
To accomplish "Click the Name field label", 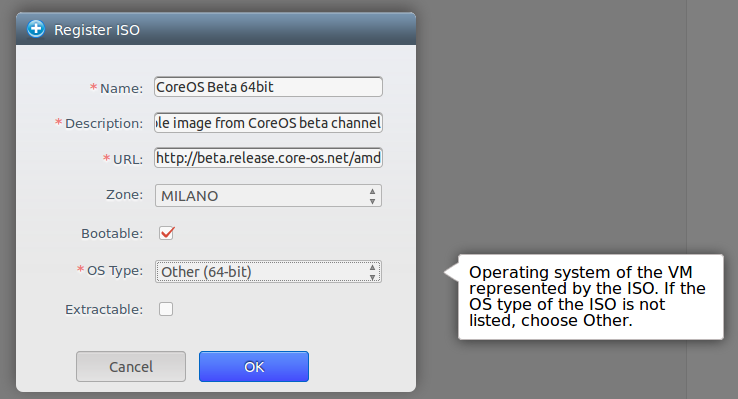I will coord(121,88).
